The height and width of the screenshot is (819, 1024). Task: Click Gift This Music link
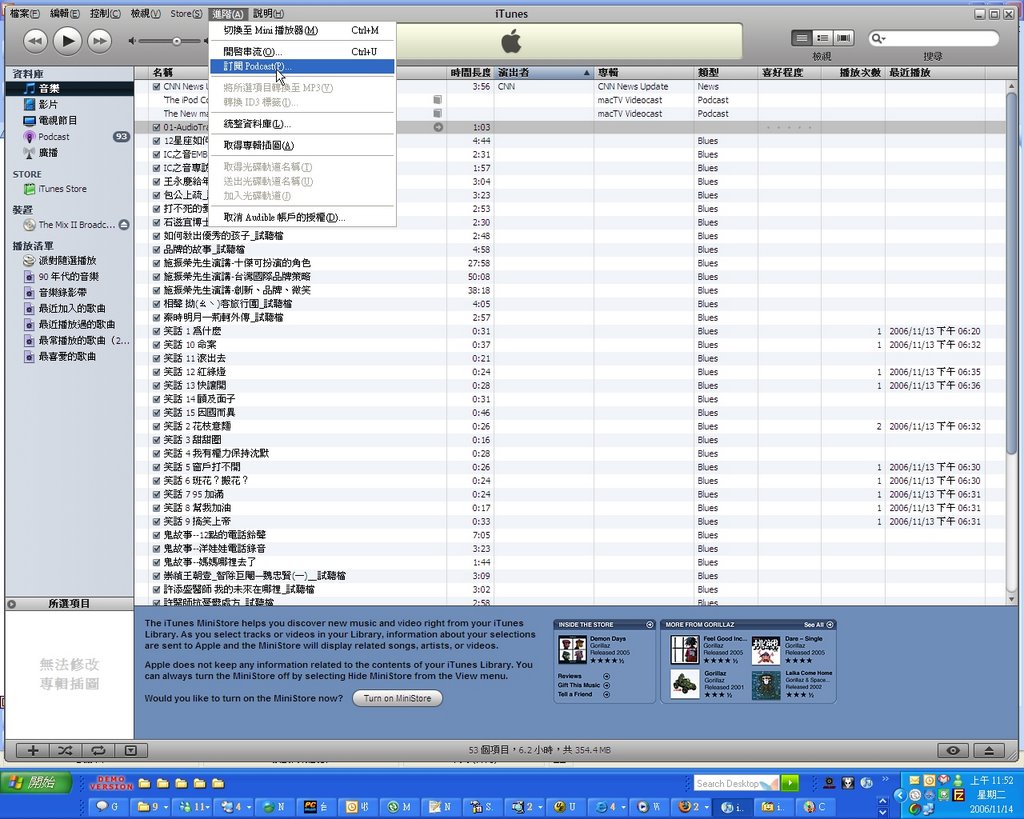(x=583, y=685)
